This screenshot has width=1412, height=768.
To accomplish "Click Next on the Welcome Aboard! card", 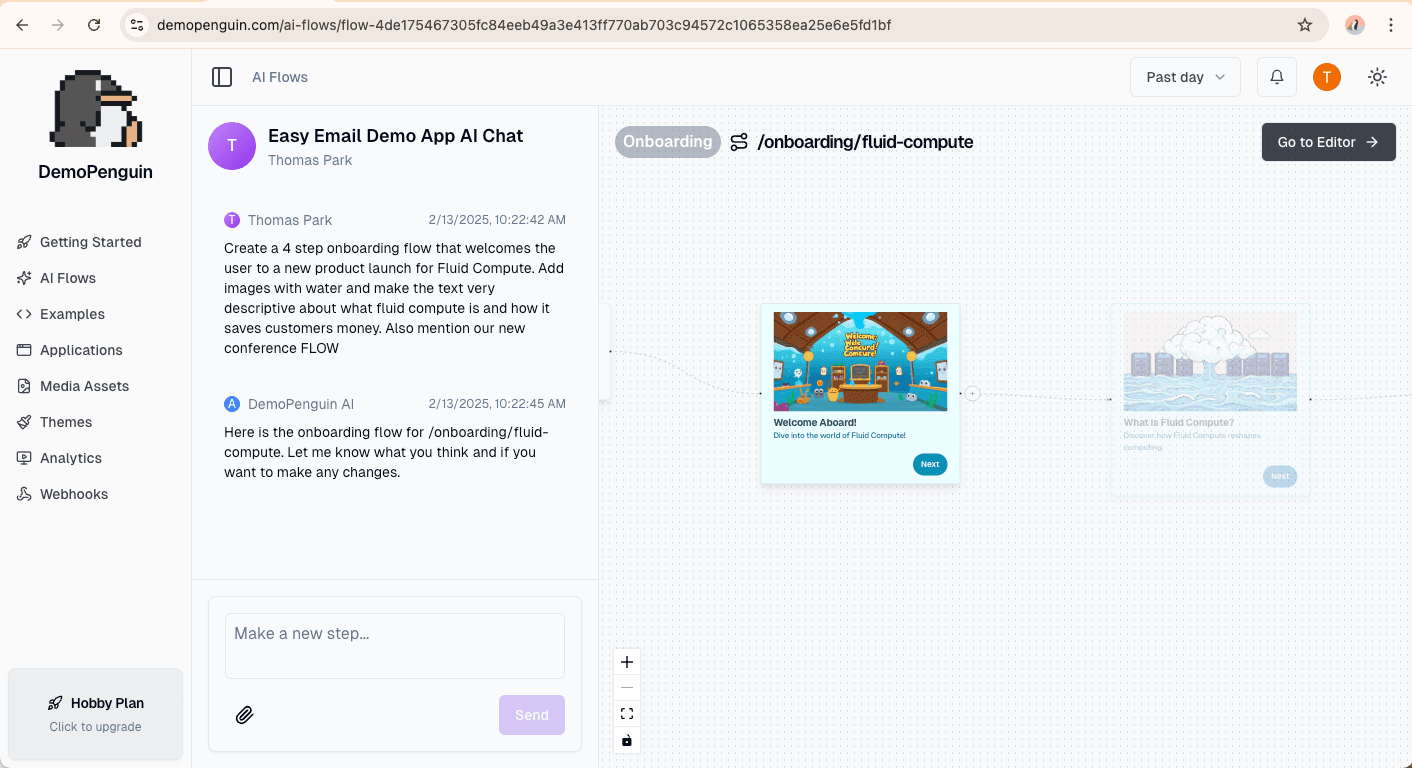I will click(930, 464).
